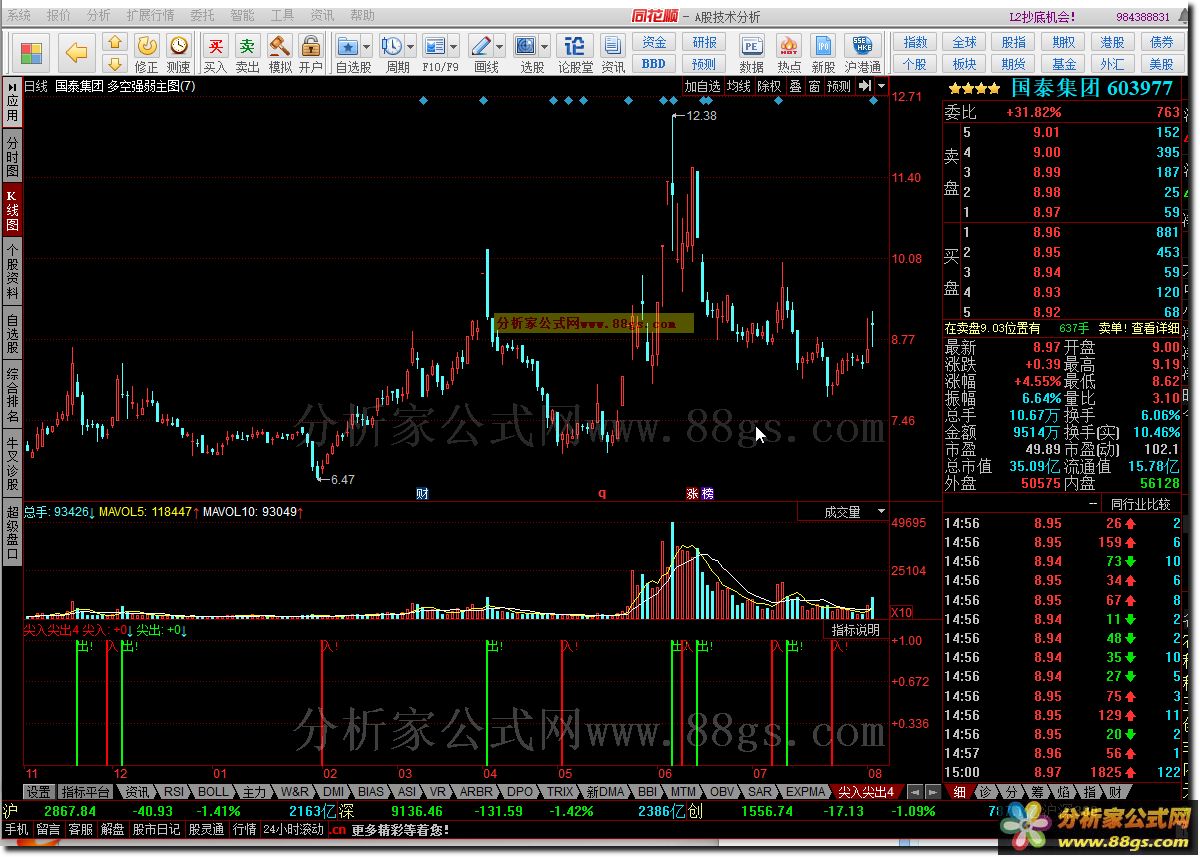Click the 周期 period clock icon
1200x857 pixels.
coord(392,46)
